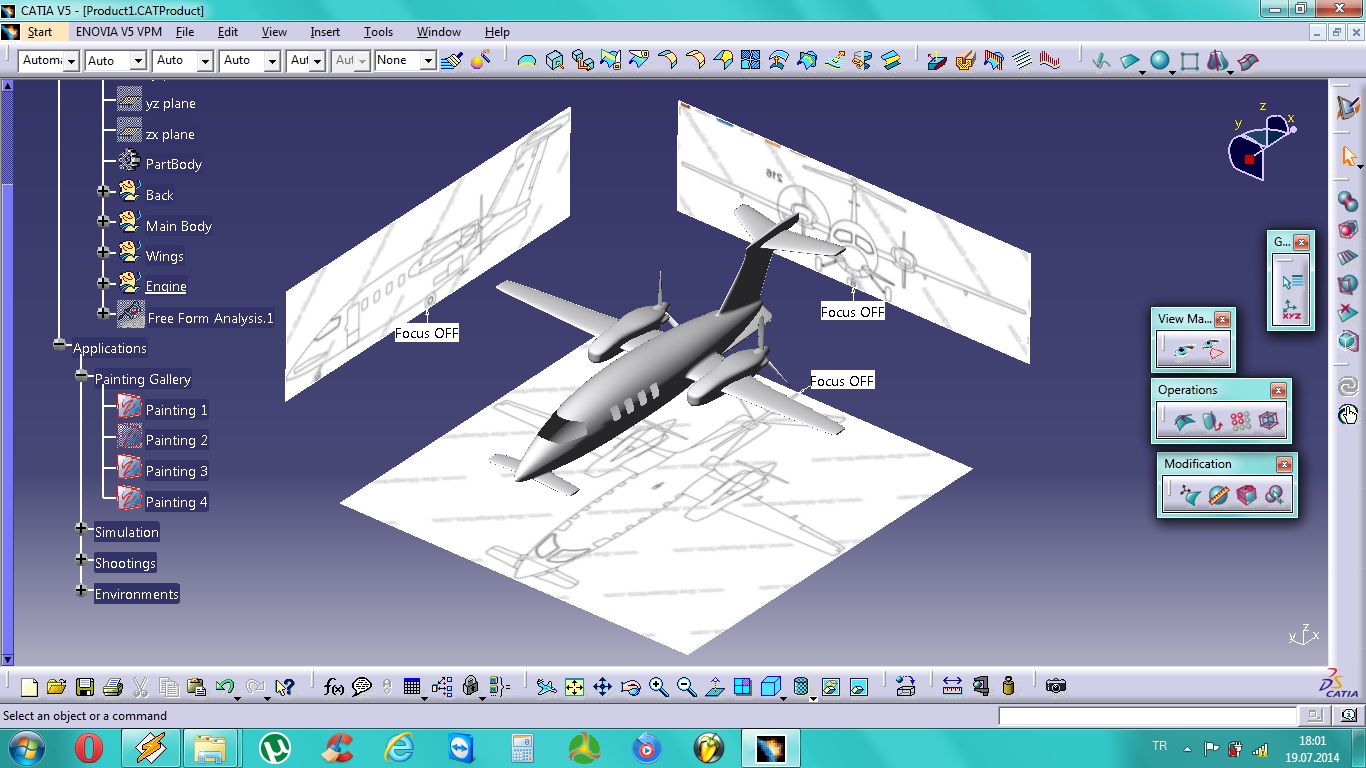The width and height of the screenshot is (1366, 768).
Task: Click the Print icon
Action: [x=112, y=687]
